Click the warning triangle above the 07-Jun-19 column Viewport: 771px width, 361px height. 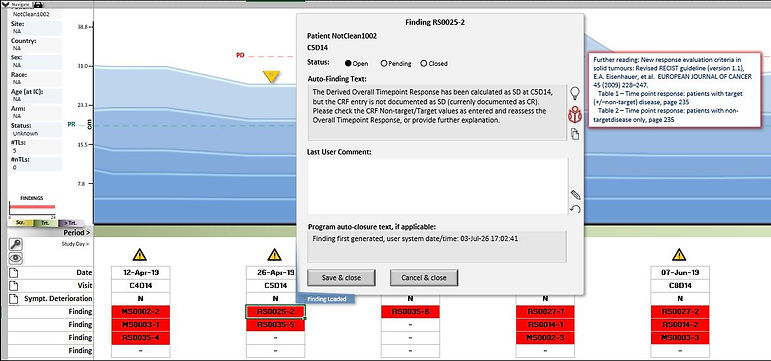(679, 254)
